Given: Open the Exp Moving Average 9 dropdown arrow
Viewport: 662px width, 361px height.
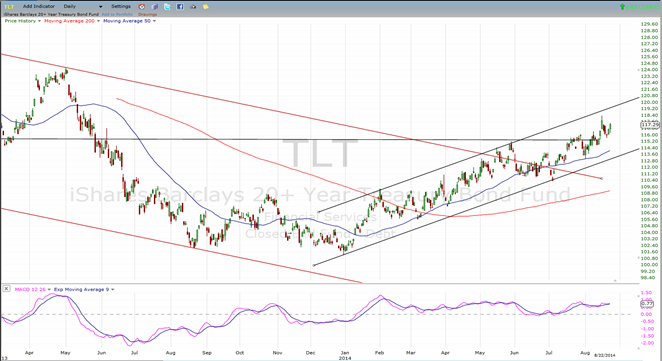Looking at the screenshot, I should pos(113,290).
